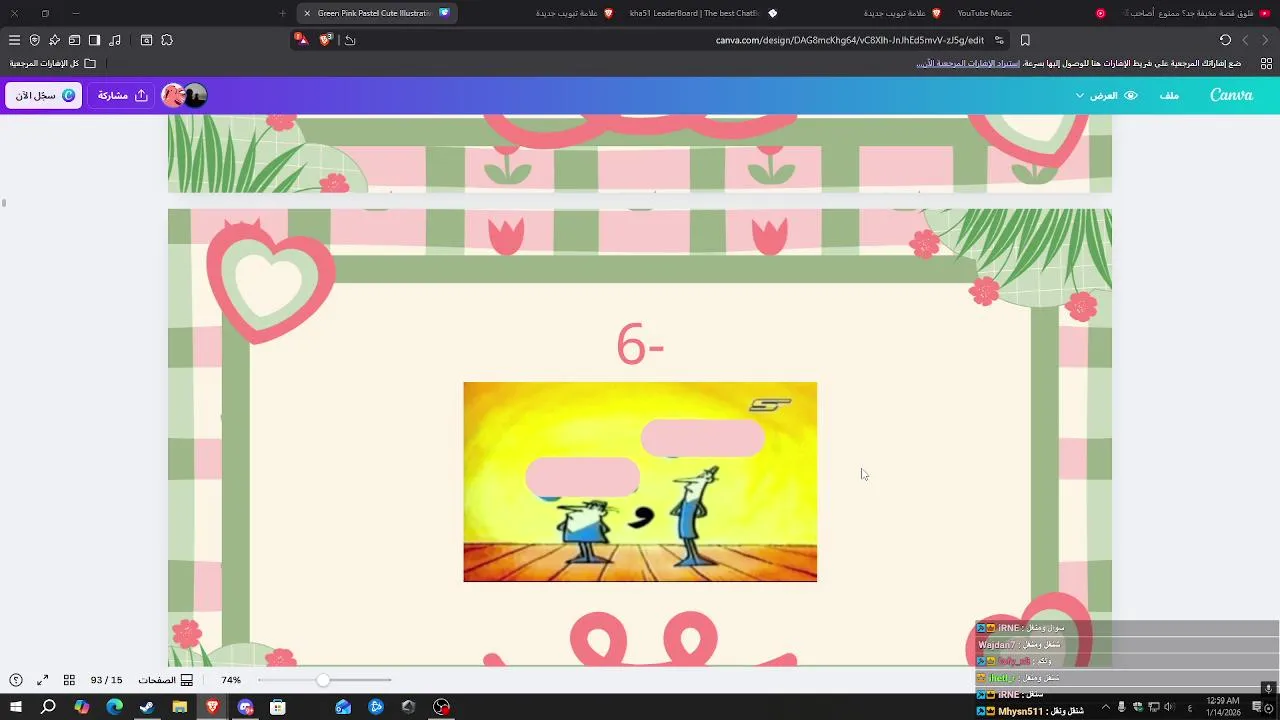Show hidden system tray icons chevron

(1105, 707)
